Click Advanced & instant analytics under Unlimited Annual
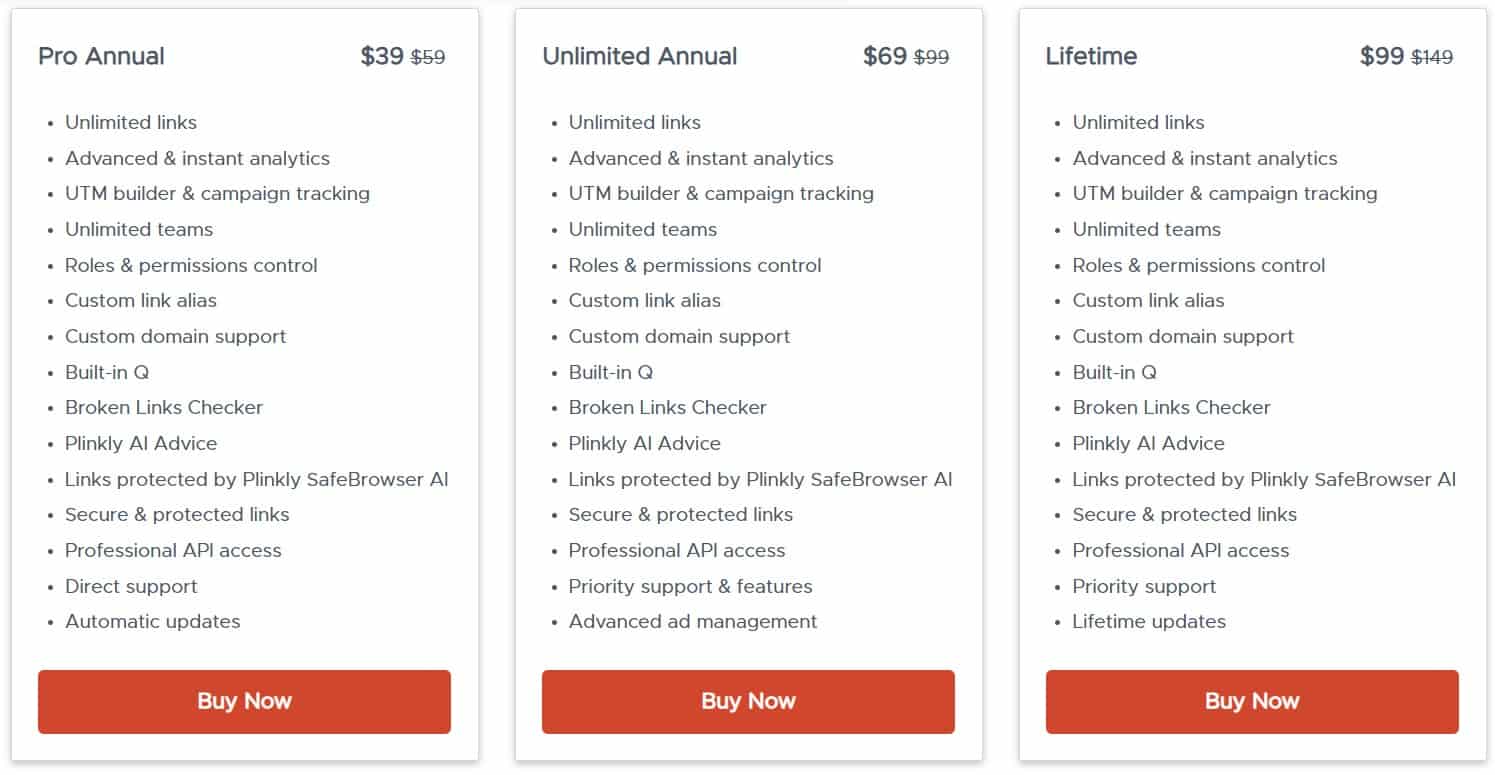This screenshot has width=1495, height=775. tap(700, 158)
